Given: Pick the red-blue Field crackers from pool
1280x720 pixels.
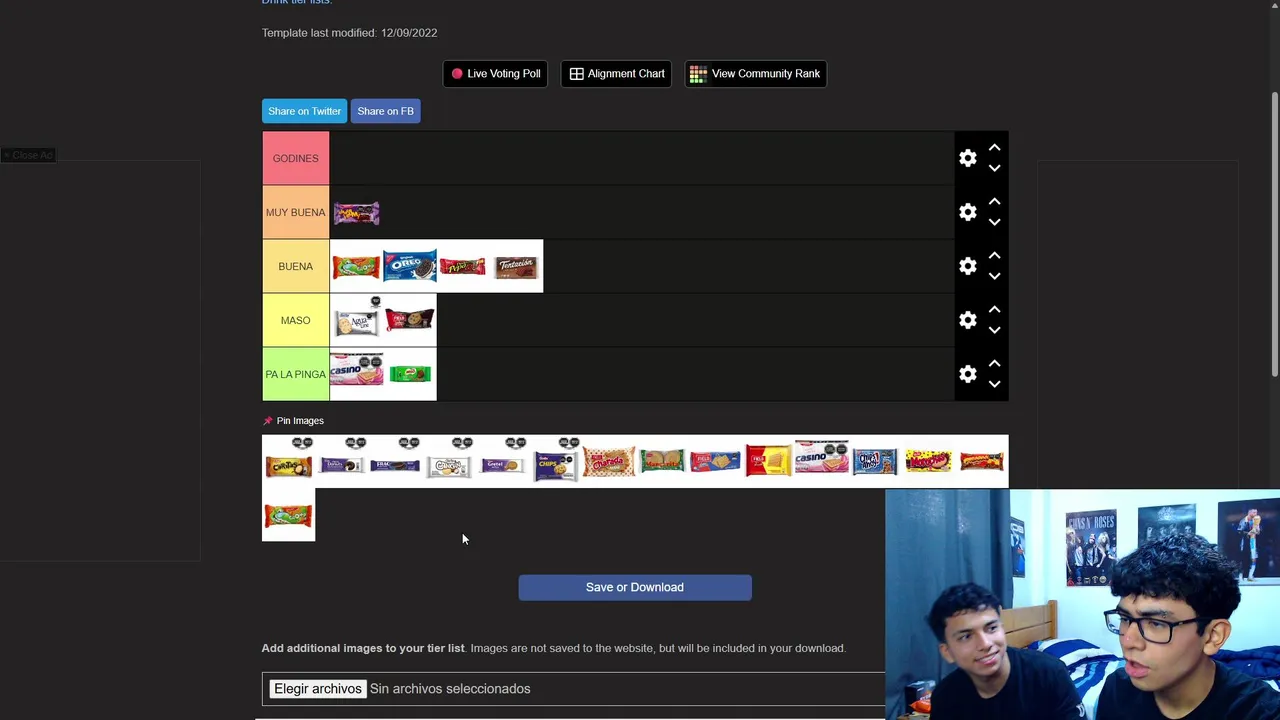Looking at the screenshot, I should 715,461.
